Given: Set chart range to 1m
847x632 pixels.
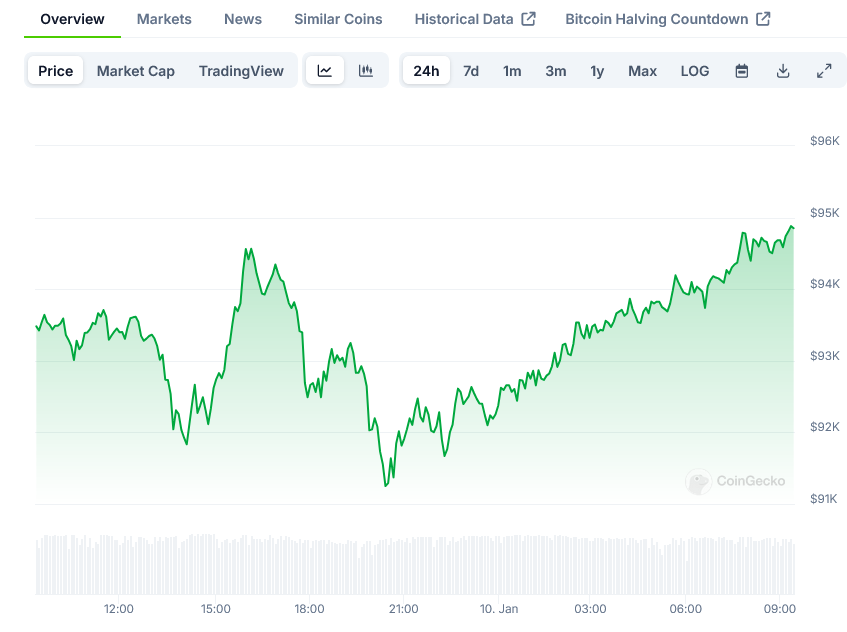Looking at the screenshot, I should (x=512, y=71).
